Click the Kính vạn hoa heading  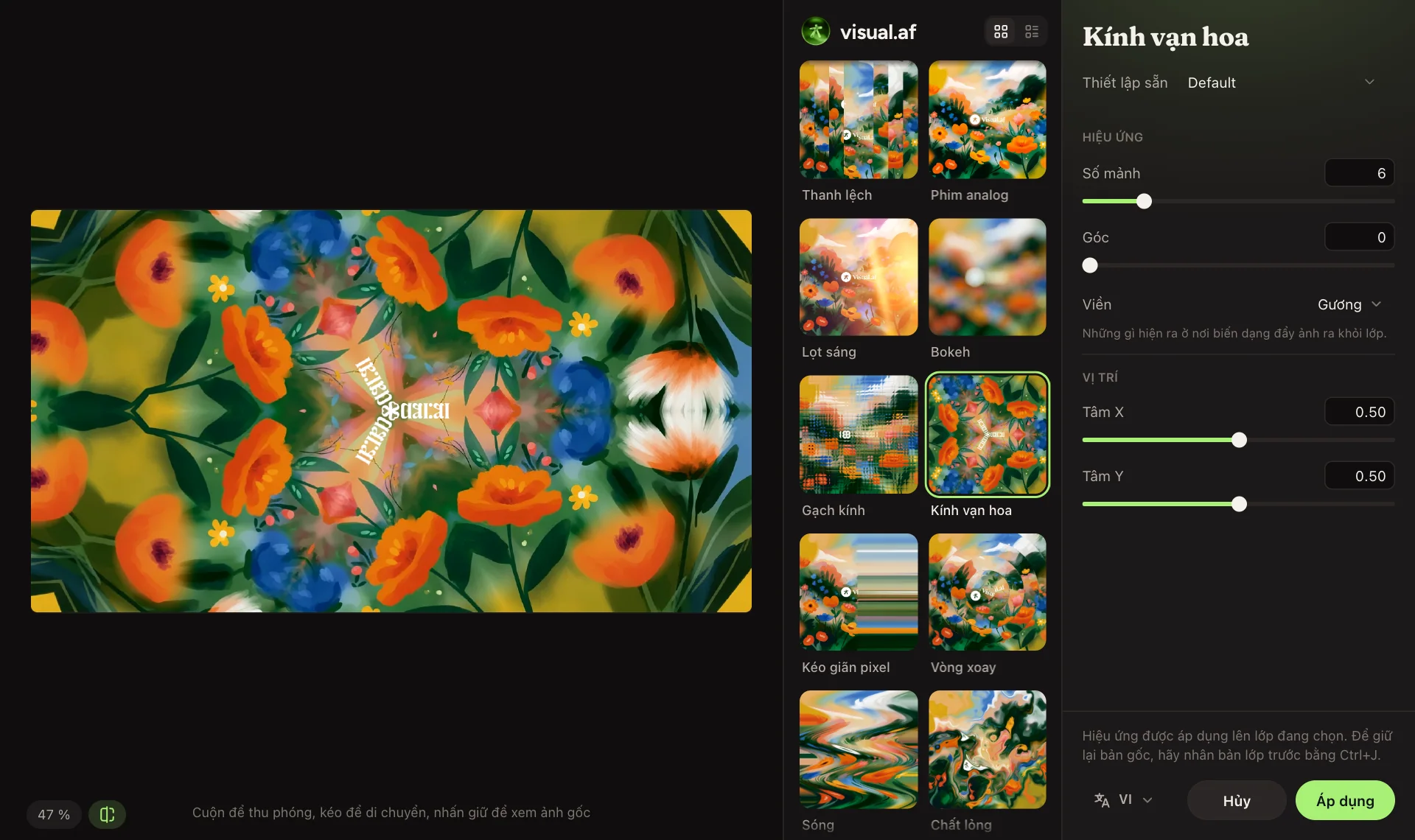click(1165, 36)
